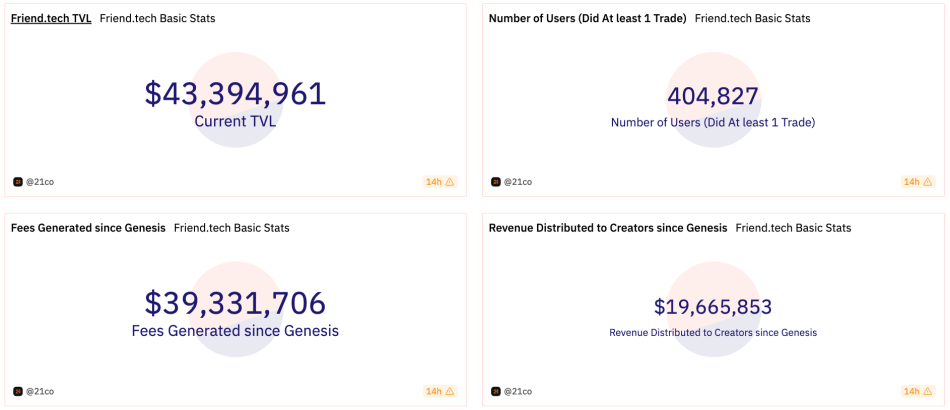Click the 21co avatar icon in the Revenue Distributed panel
The image size is (950, 410).
496,391
